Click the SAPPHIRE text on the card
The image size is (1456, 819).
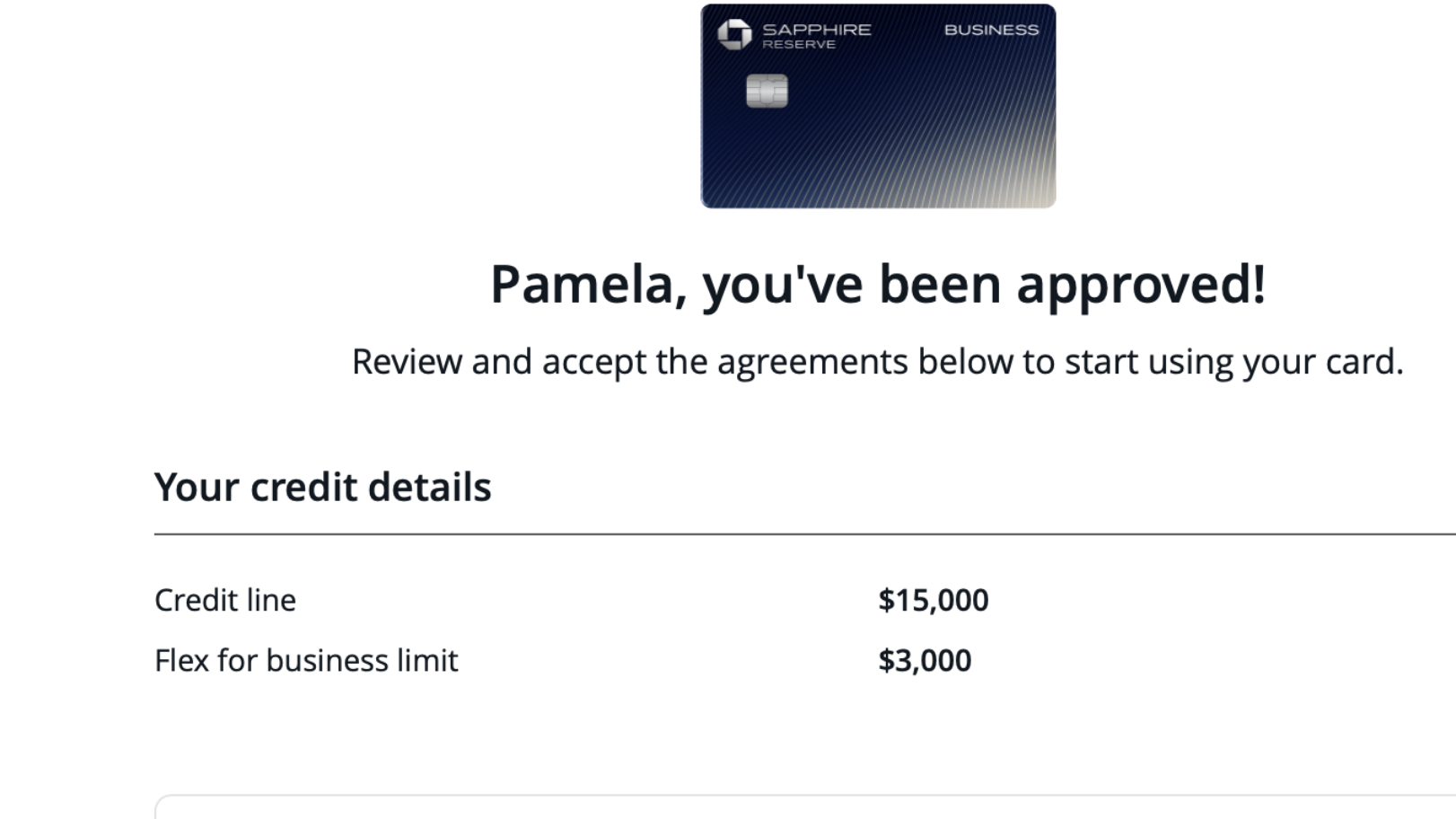816,29
